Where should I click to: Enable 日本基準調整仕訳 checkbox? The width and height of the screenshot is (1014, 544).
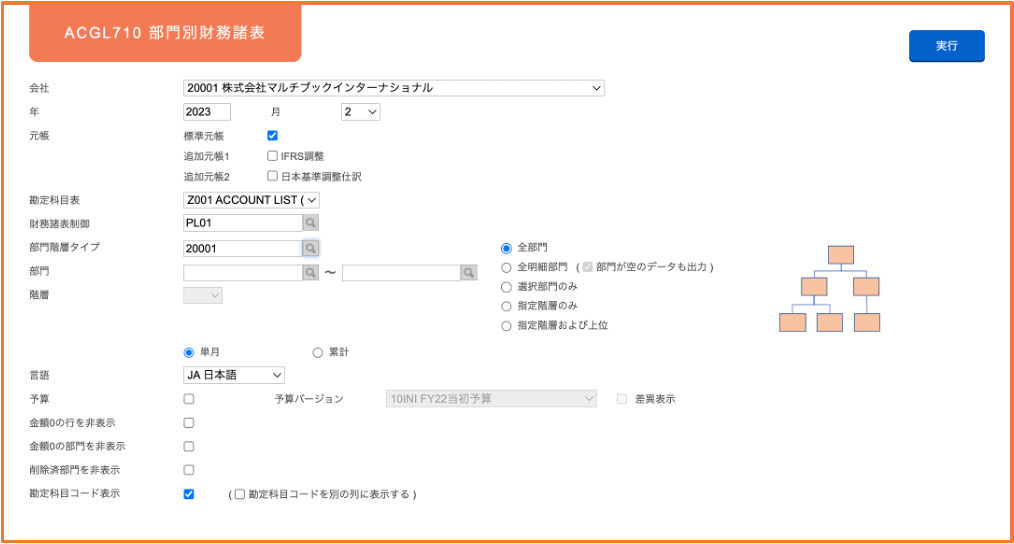pos(272,176)
